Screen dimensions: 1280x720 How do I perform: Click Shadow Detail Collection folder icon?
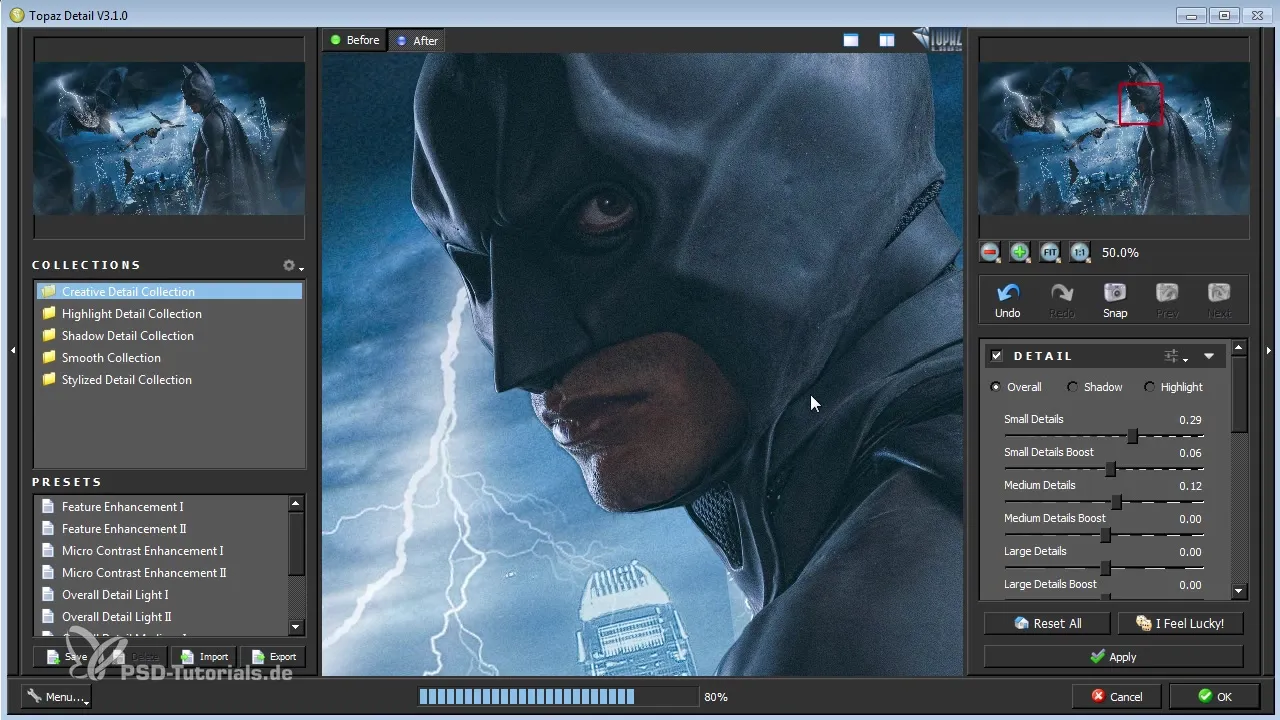pos(48,336)
